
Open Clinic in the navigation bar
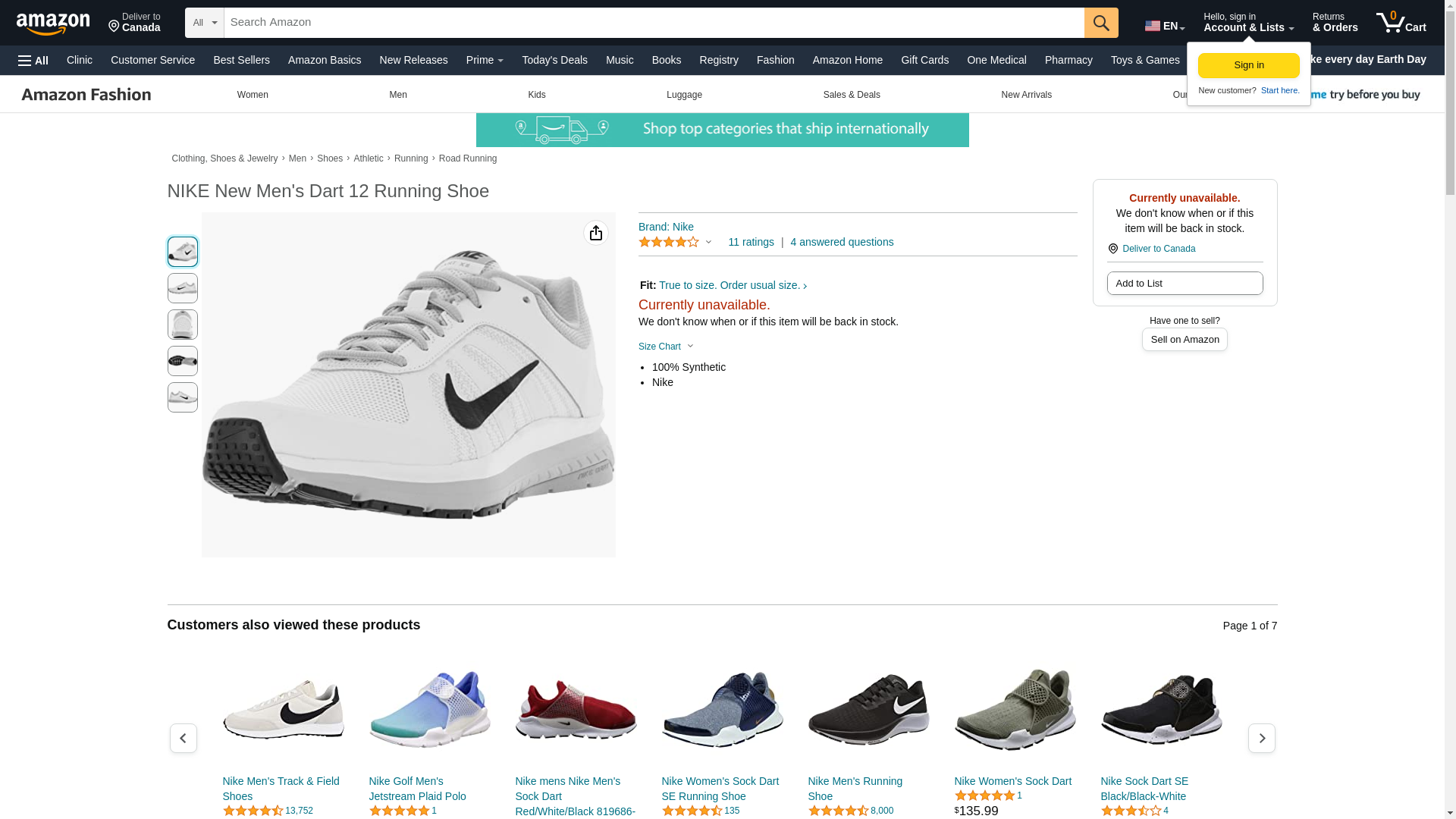coord(80,60)
